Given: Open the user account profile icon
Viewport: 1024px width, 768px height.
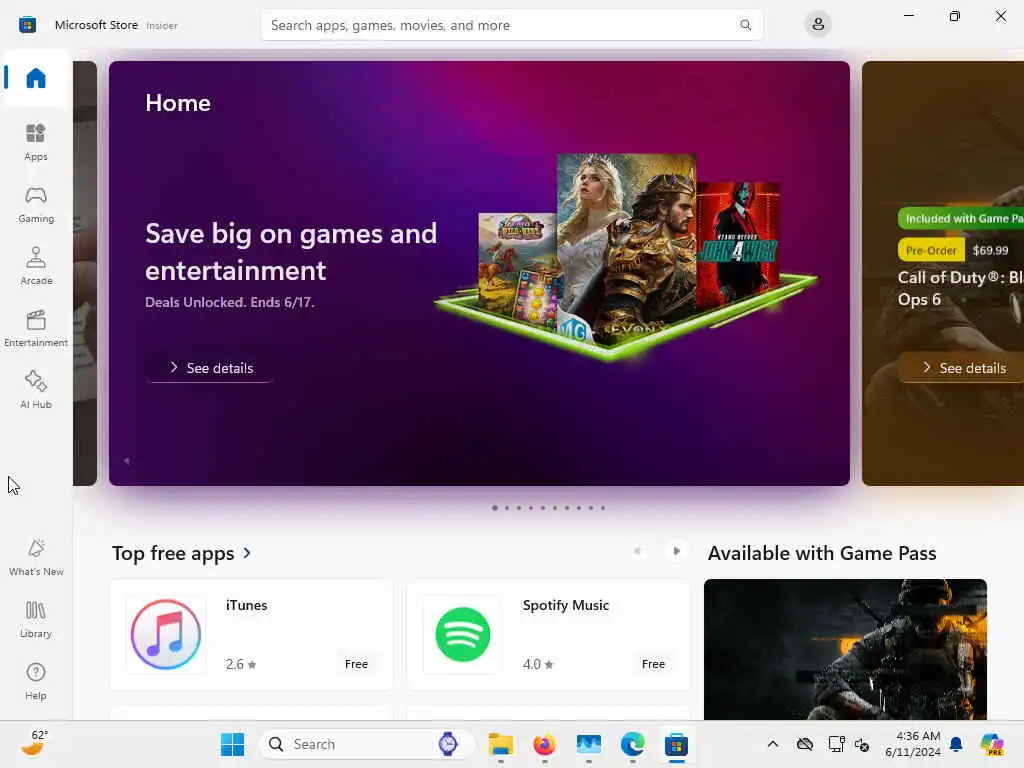Looking at the screenshot, I should pyautogui.click(x=818, y=25).
